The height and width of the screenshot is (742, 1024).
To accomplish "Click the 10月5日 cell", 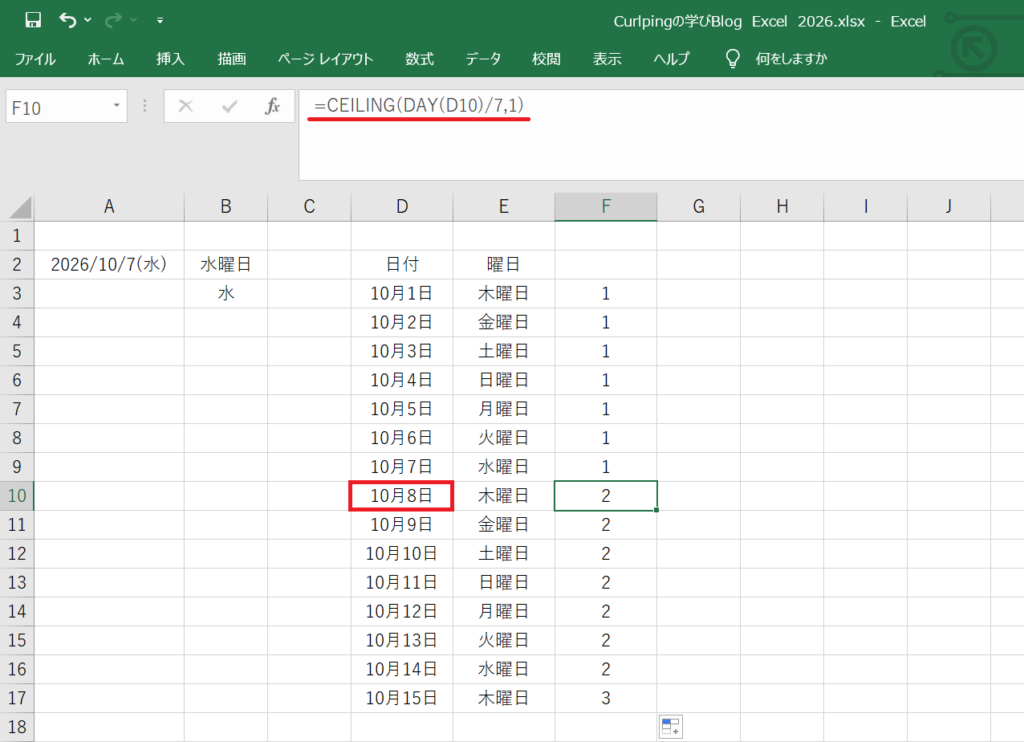I will (x=402, y=409).
